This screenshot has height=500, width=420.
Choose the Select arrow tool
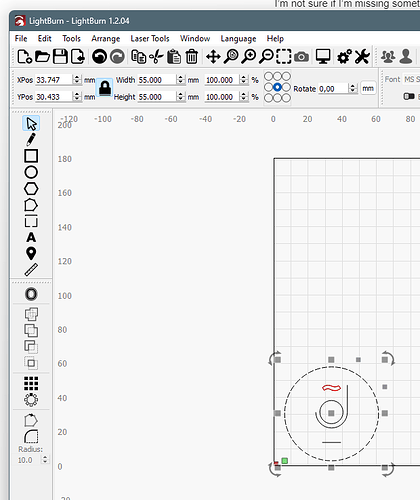31,123
